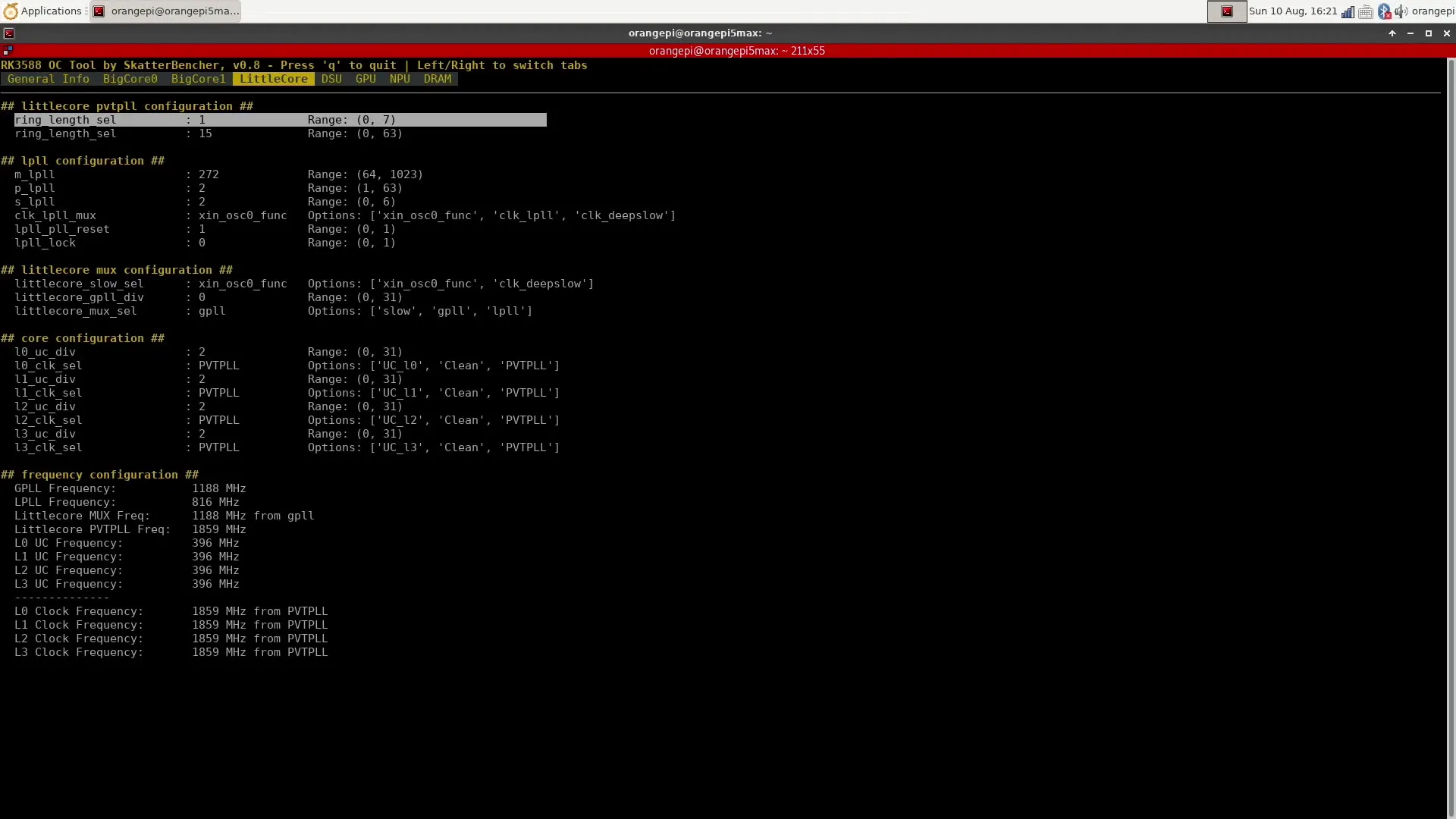Open the General Info tab
This screenshot has height=819, width=1456.
coord(48,79)
